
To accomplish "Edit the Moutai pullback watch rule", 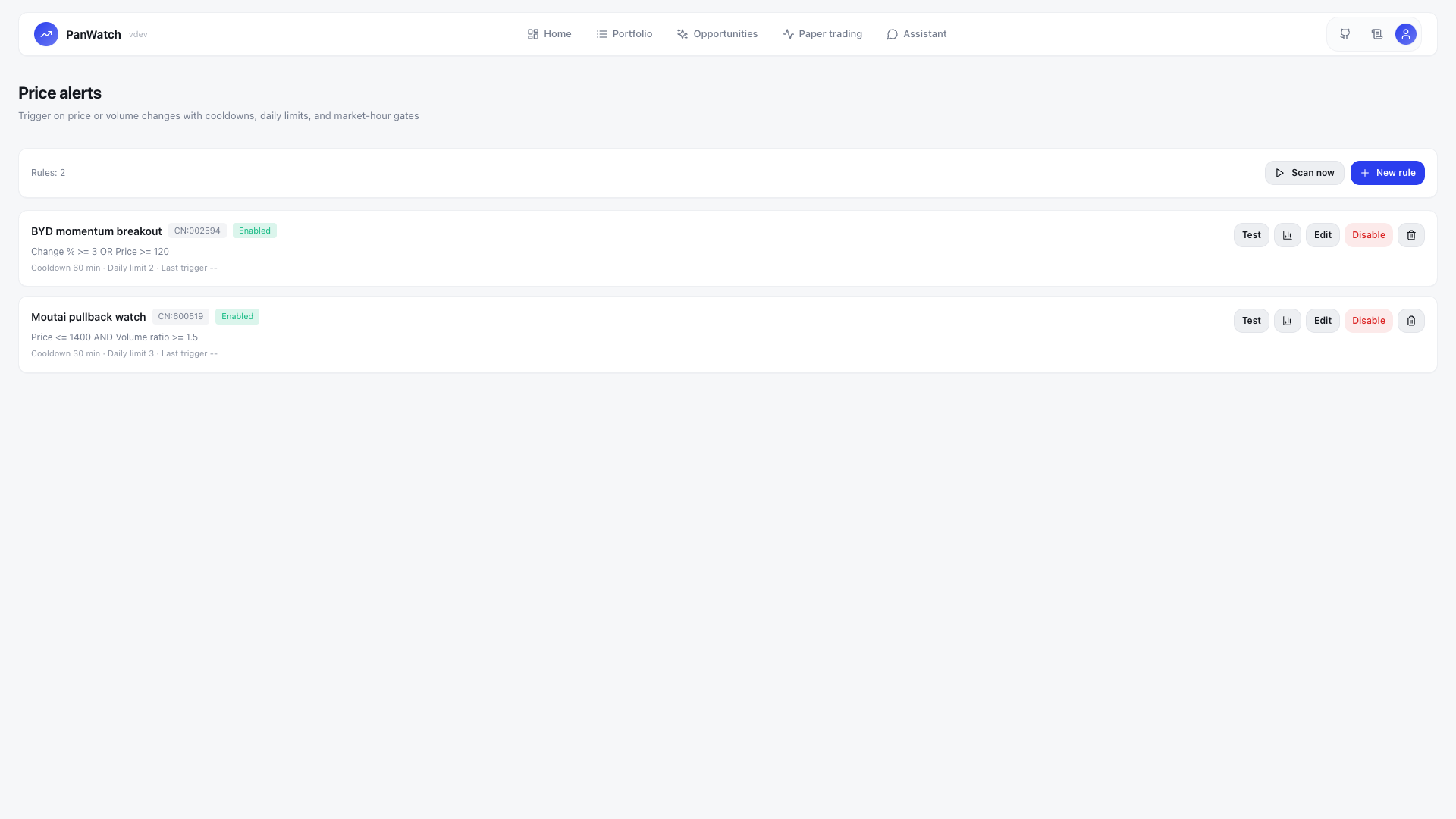I will click(x=1323, y=321).
